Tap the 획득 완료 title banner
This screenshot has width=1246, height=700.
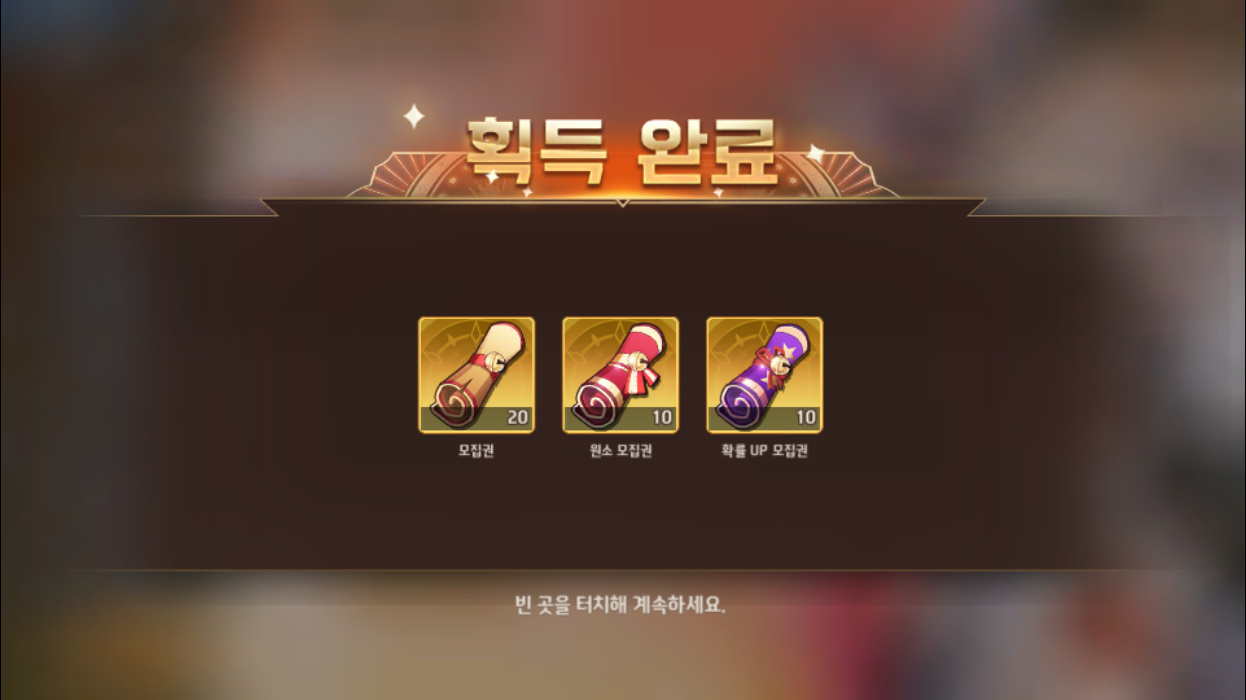click(x=622, y=153)
